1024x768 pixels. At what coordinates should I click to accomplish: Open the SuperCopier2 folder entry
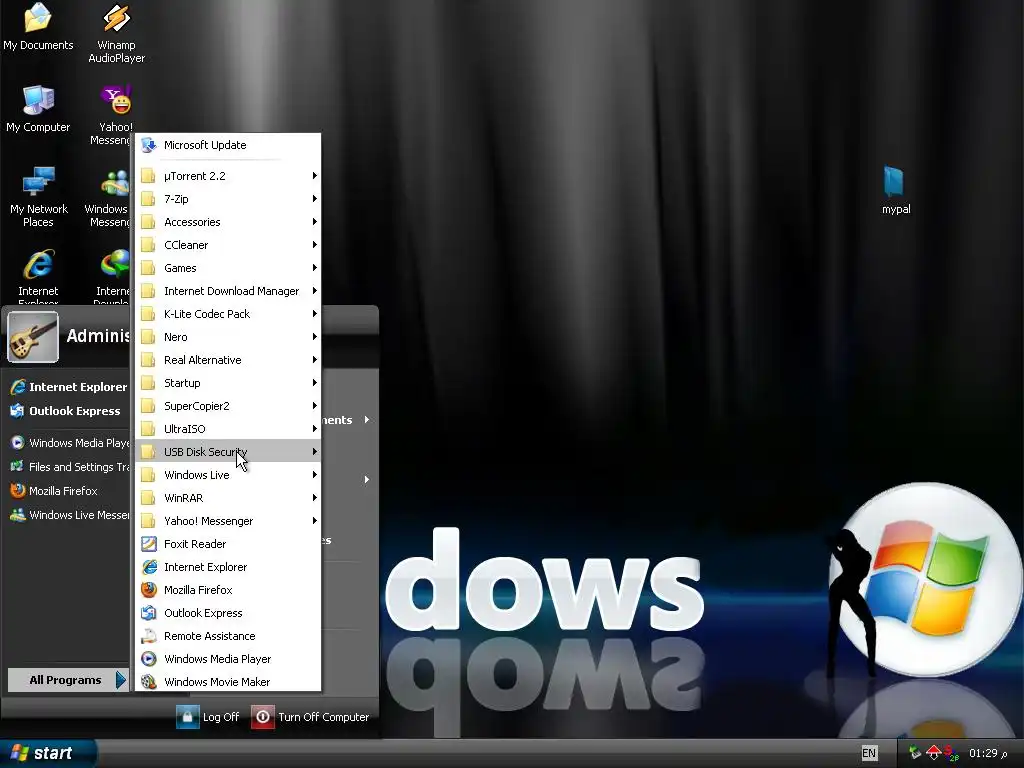tap(228, 406)
